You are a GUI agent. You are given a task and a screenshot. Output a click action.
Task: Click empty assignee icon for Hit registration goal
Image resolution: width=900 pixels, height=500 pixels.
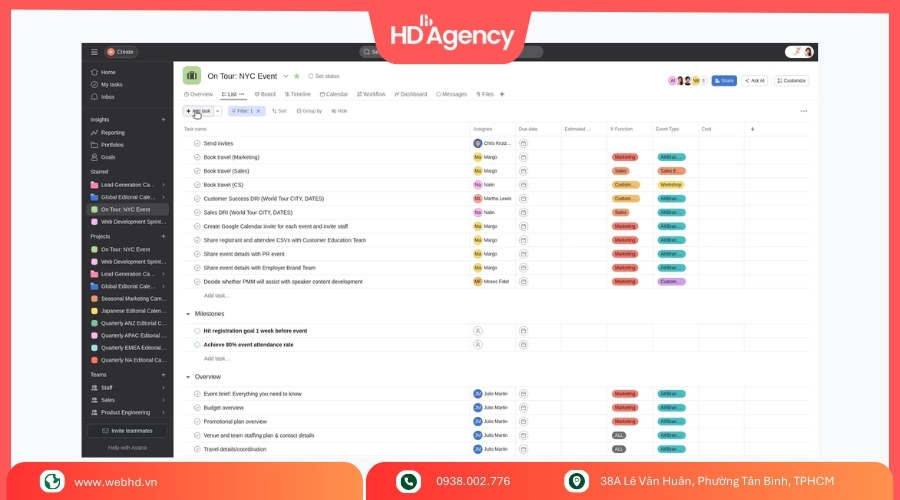tap(478, 330)
